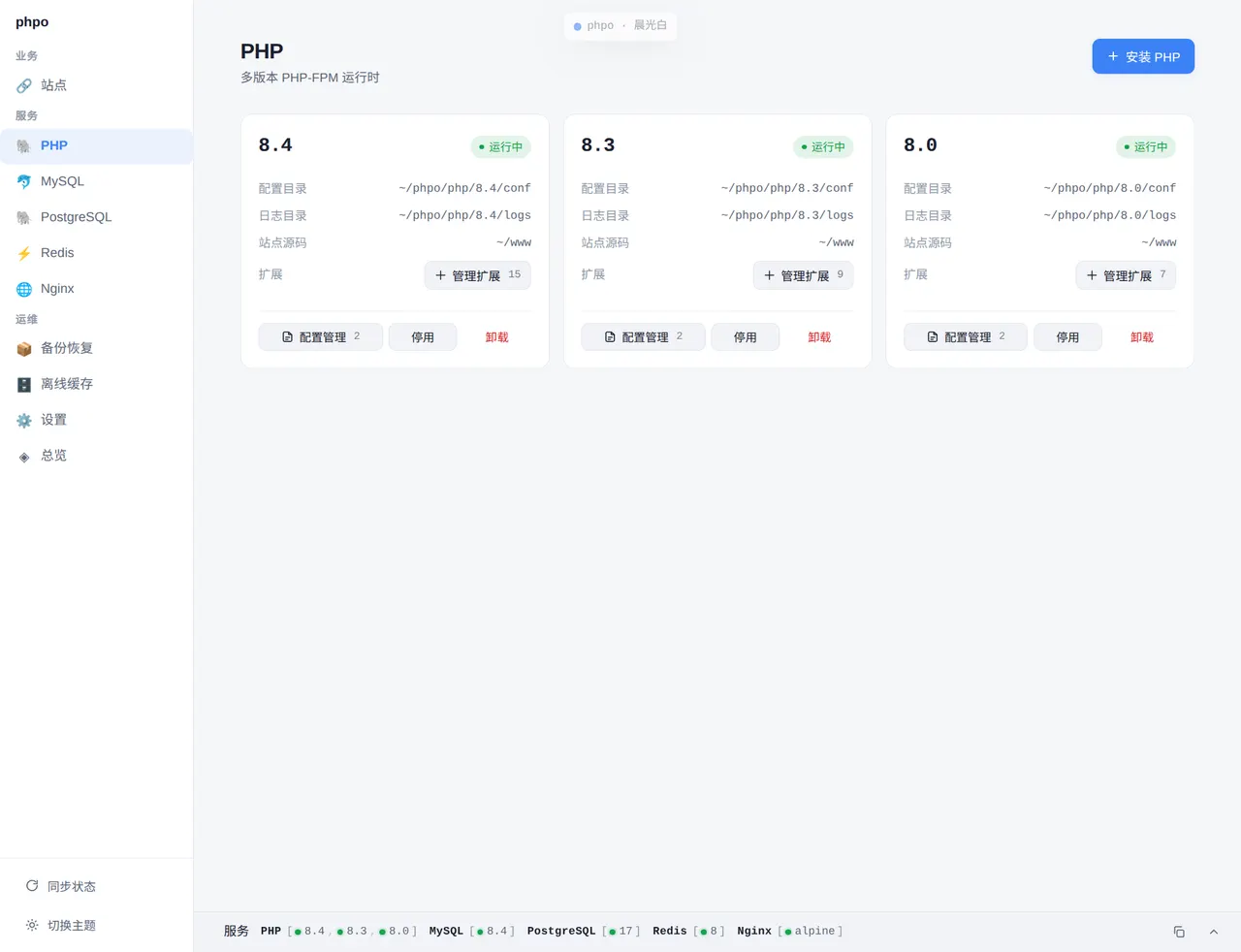
Task: Click PostgreSQL status in bottom bar
Action: pyautogui.click(x=584, y=932)
